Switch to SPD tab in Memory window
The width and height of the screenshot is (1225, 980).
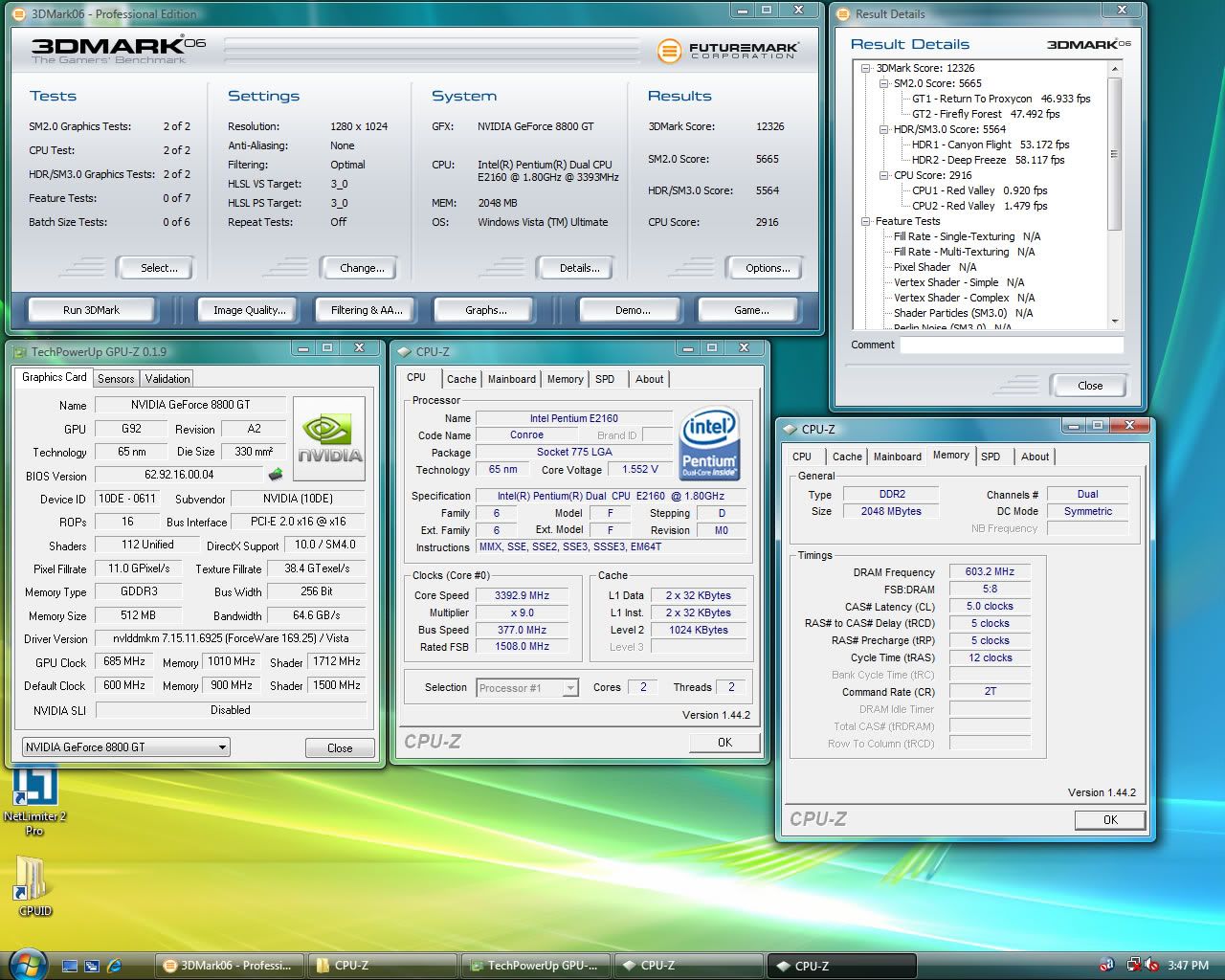[991, 457]
